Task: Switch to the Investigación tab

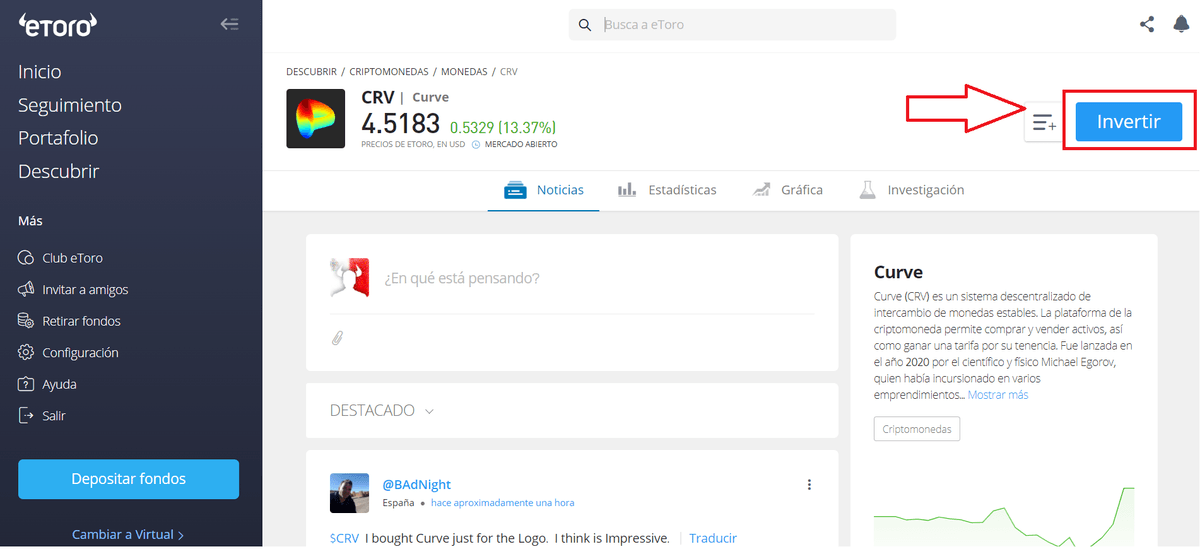Action: (911, 190)
